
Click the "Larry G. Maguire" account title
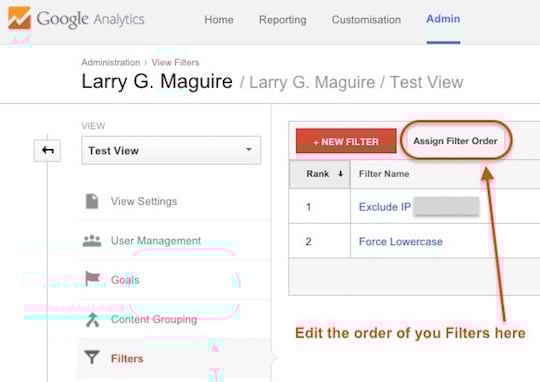tap(157, 82)
